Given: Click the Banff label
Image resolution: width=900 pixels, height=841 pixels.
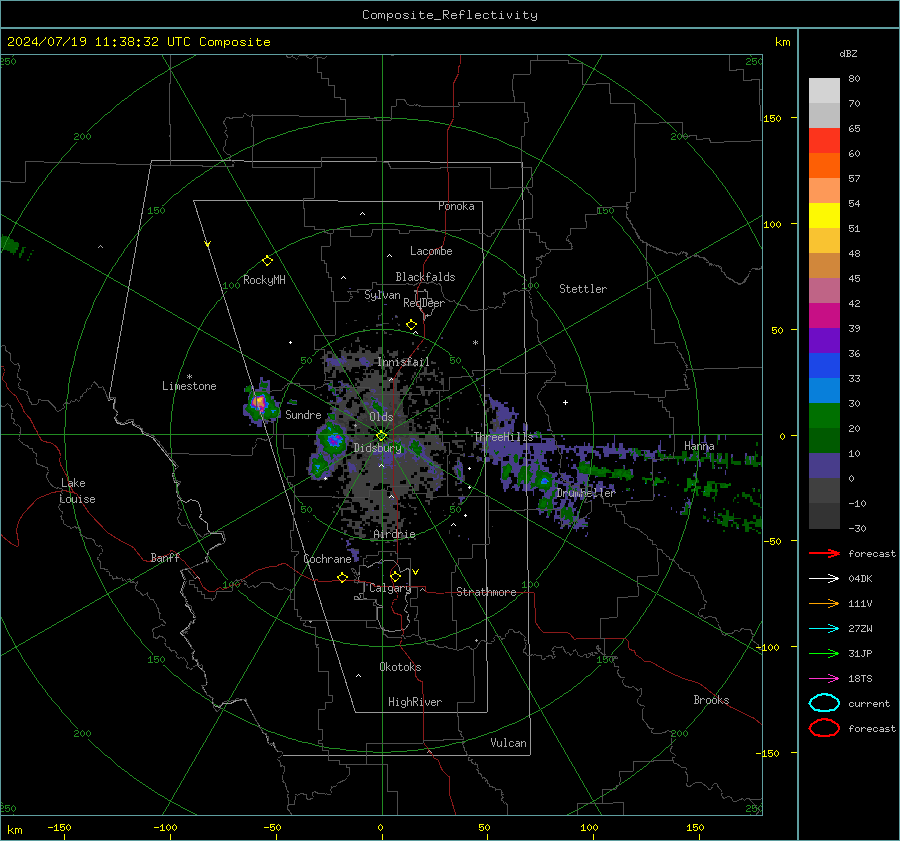Looking at the screenshot, I should (165, 558).
